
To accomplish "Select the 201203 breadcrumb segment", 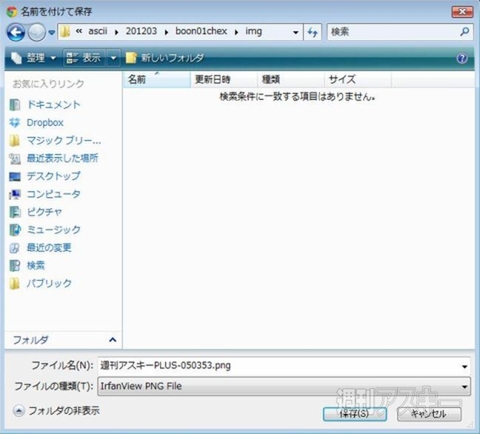I will pyautogui.click(x=141, y=31).
